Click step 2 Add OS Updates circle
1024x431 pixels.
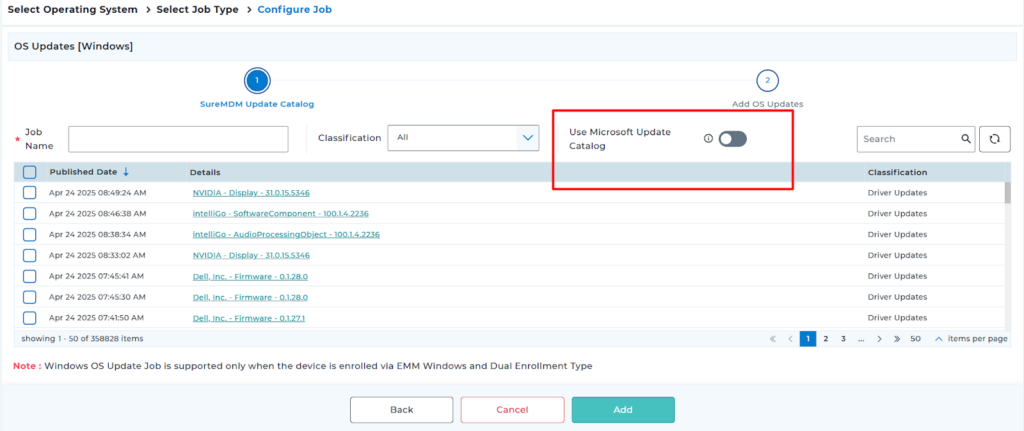click(767, 80)
